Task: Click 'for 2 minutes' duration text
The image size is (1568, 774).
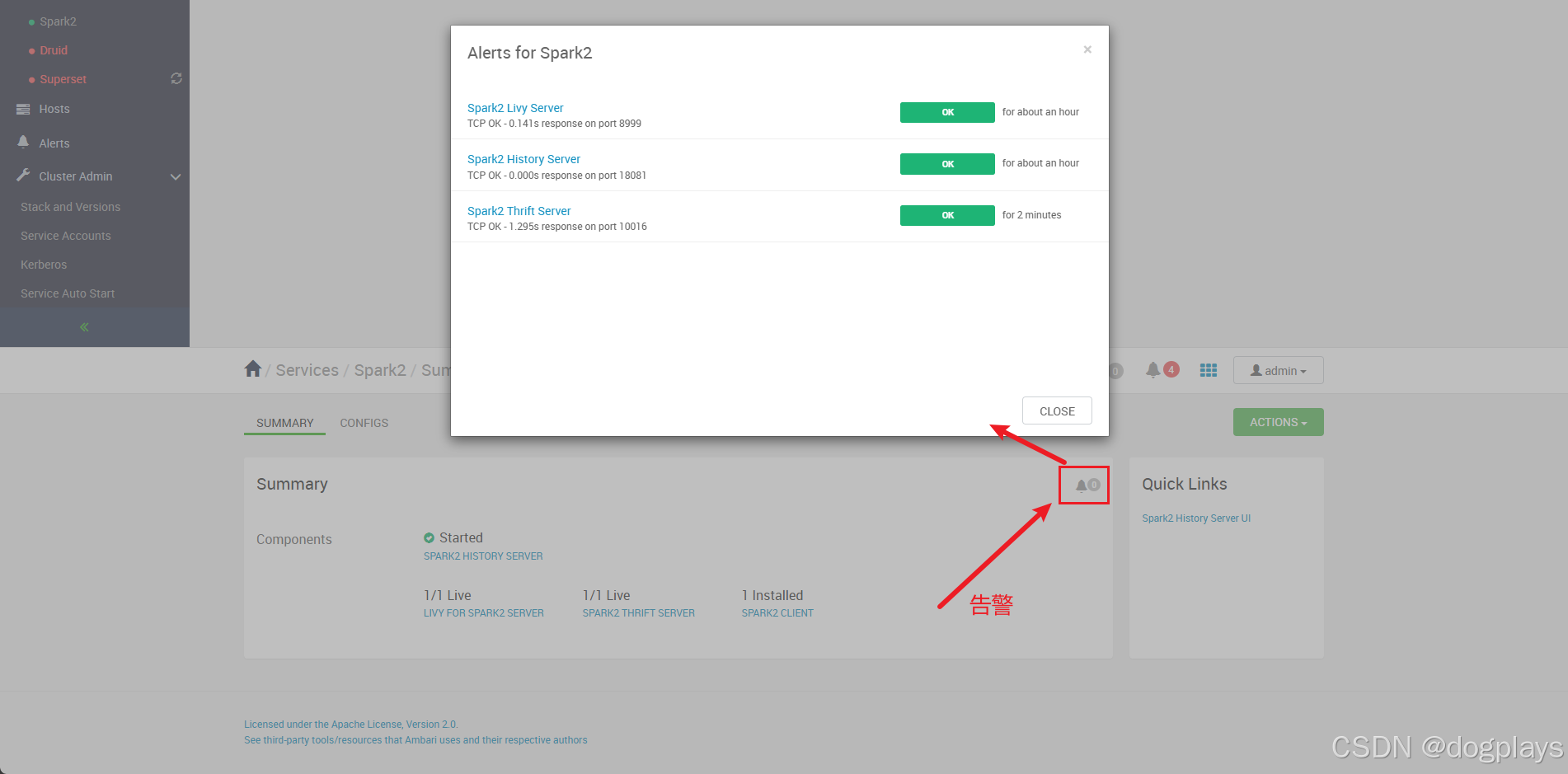Action: [1031, 215]
